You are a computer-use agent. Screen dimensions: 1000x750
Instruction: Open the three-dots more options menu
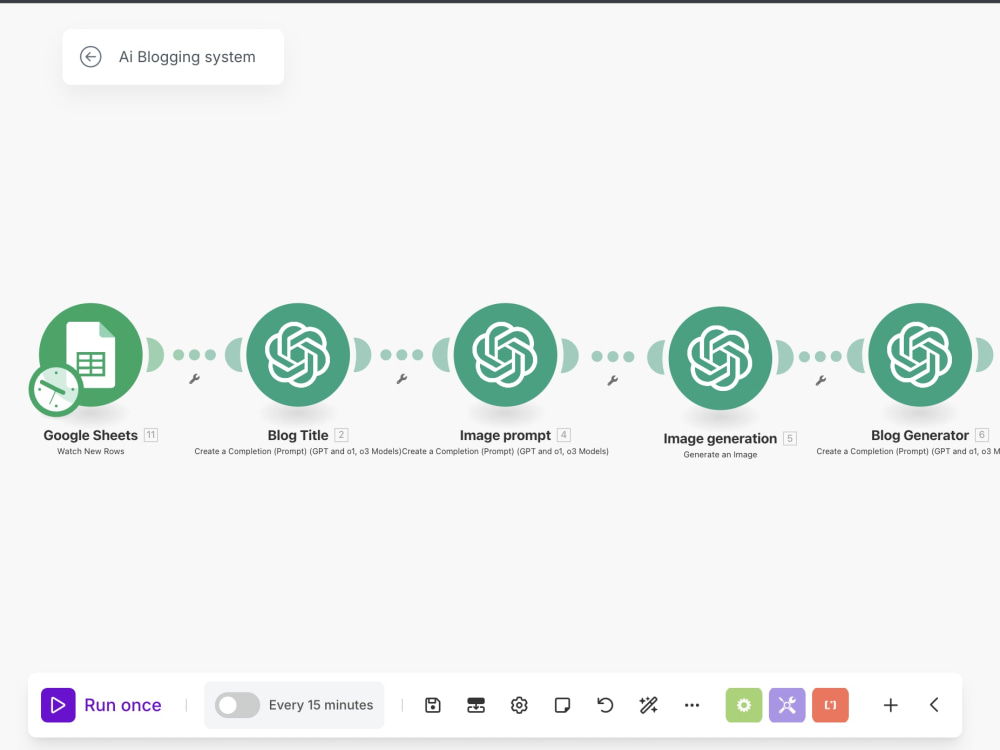692,705
